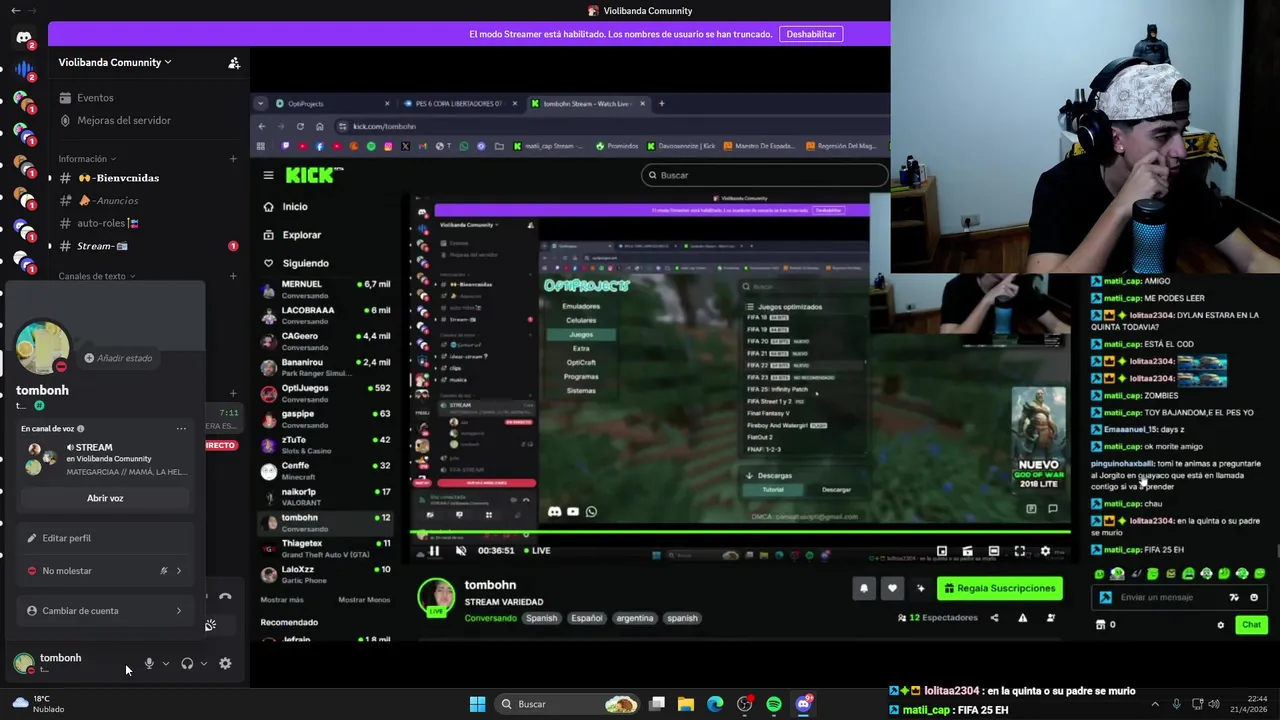
Task: Open emoji picker in Kick chat
Action: coord(1254,598)
